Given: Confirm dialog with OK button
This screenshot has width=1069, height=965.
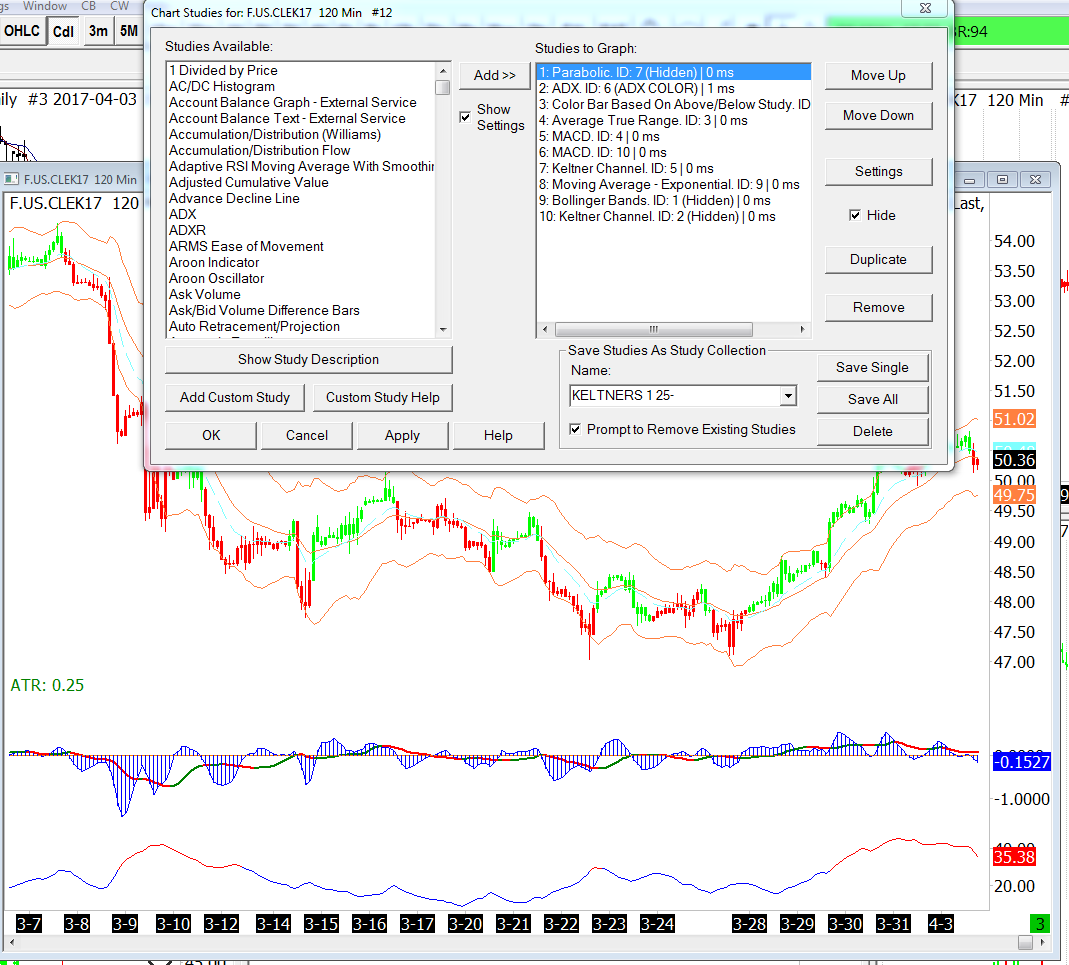Looking at the screenshot, I should pos(211,436).
